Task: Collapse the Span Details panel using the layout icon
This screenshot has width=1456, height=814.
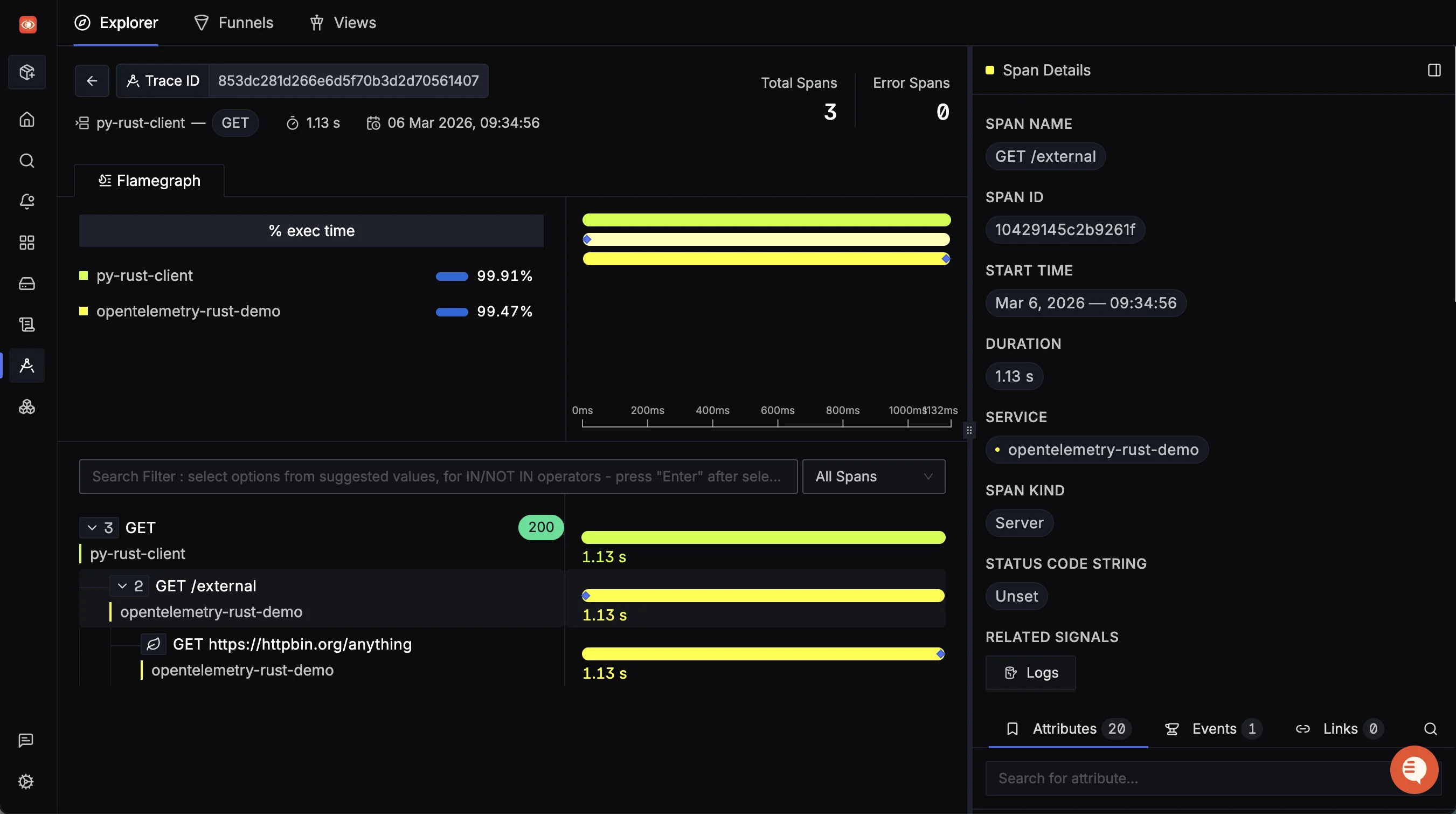Action: [x=1434, y=70]
